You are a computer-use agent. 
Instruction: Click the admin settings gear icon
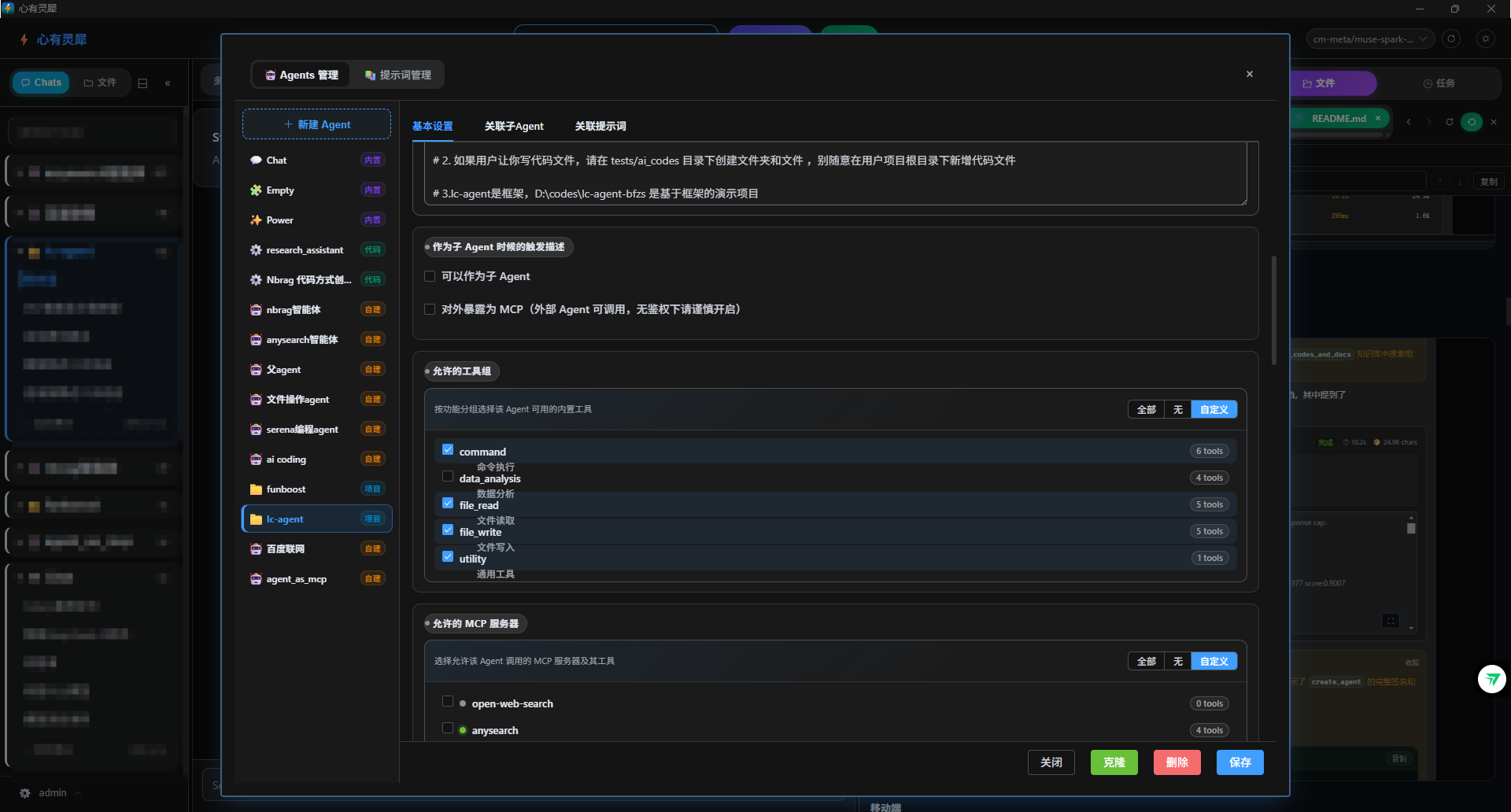click(x=25, y=793)
